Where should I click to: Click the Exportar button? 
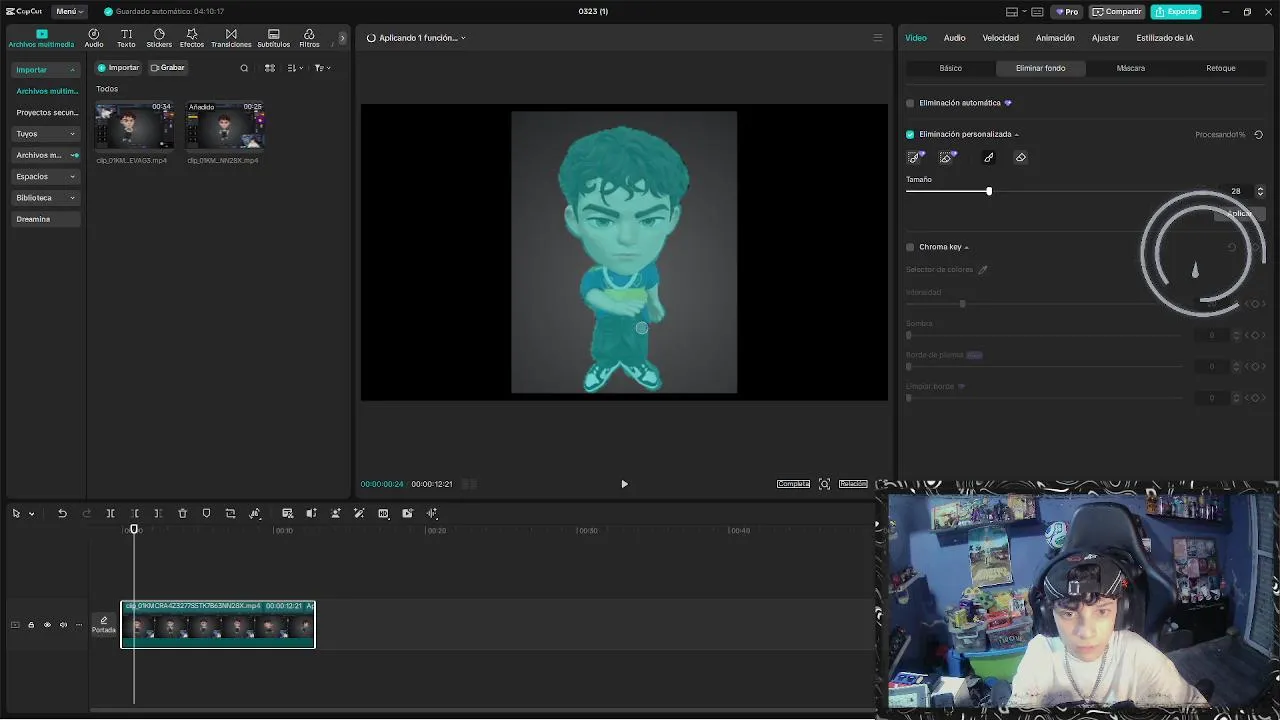click(x=1176, y=12)
